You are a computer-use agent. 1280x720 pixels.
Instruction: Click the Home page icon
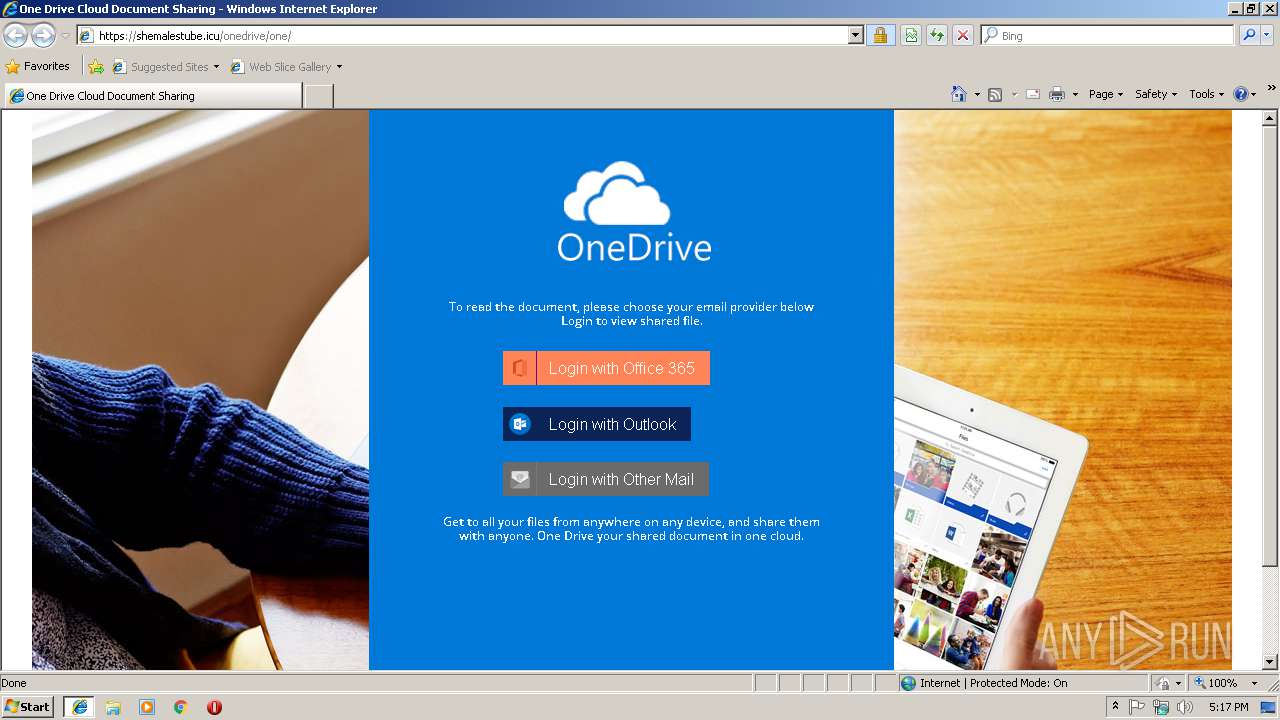tap(958, 94)
